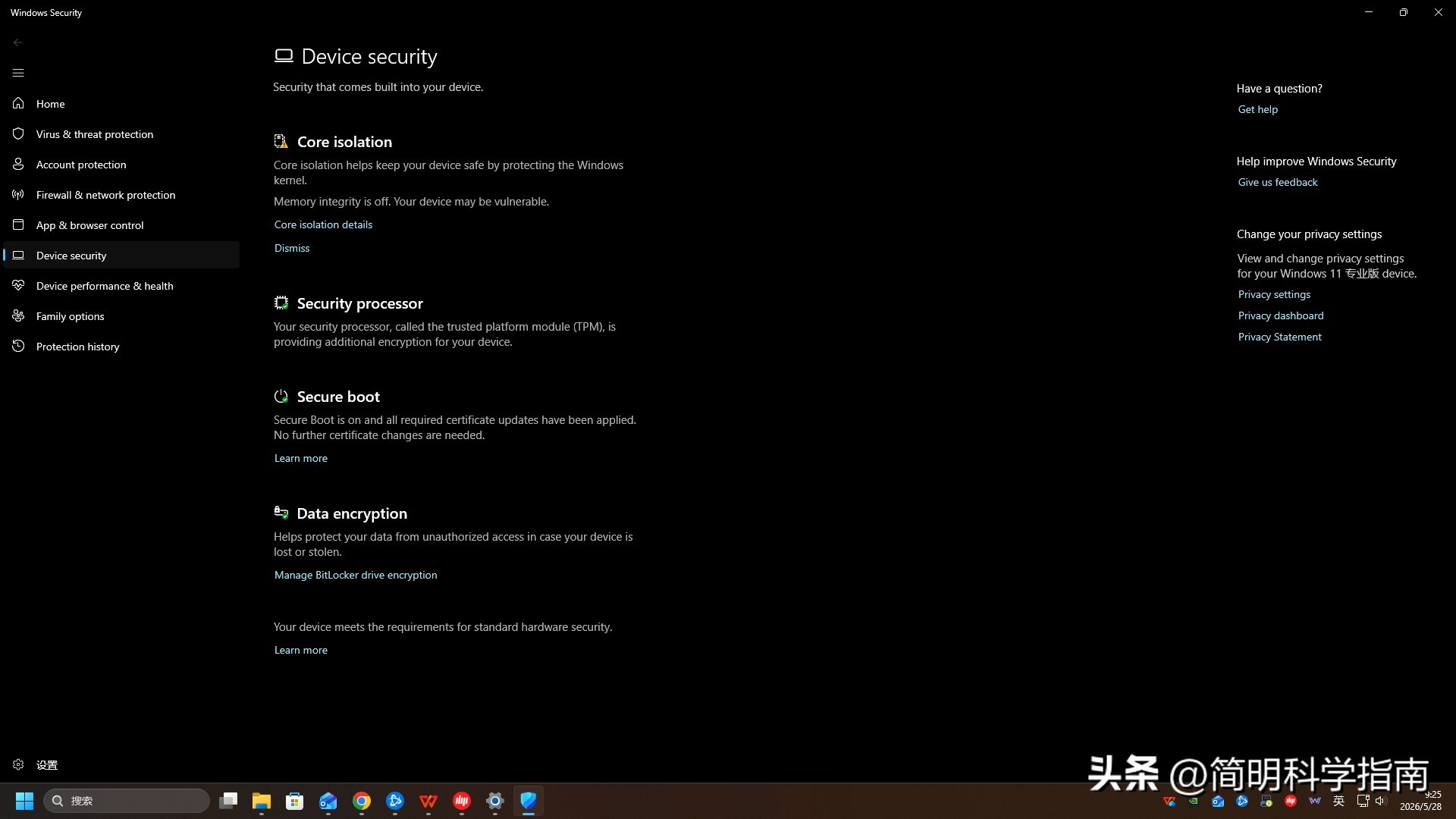Viewport: 1456px width, 819px height.
Task: Open the 设置 settings gear
Action: tap(18, 765)
